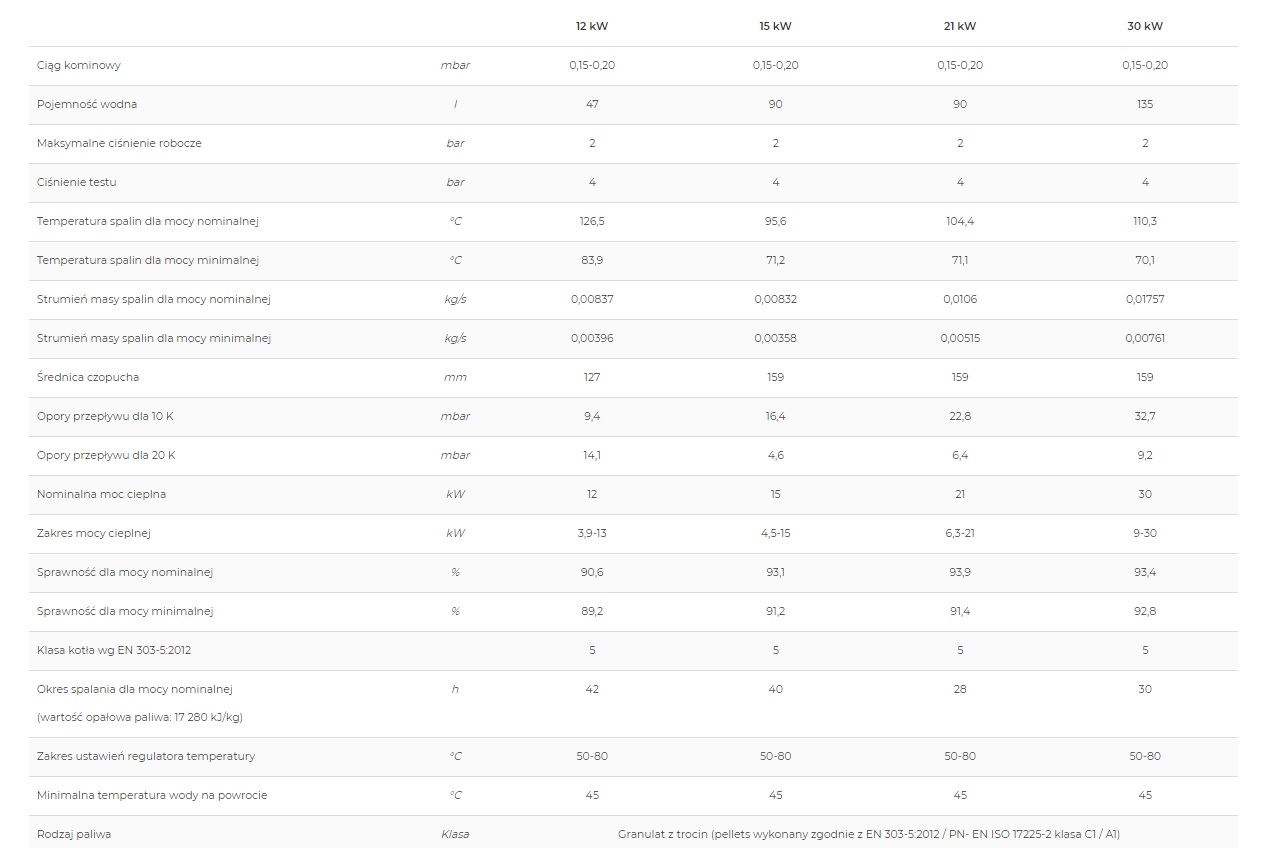
Task: Click the 126,5 flue temperature value
Action: tap(592, 221)
